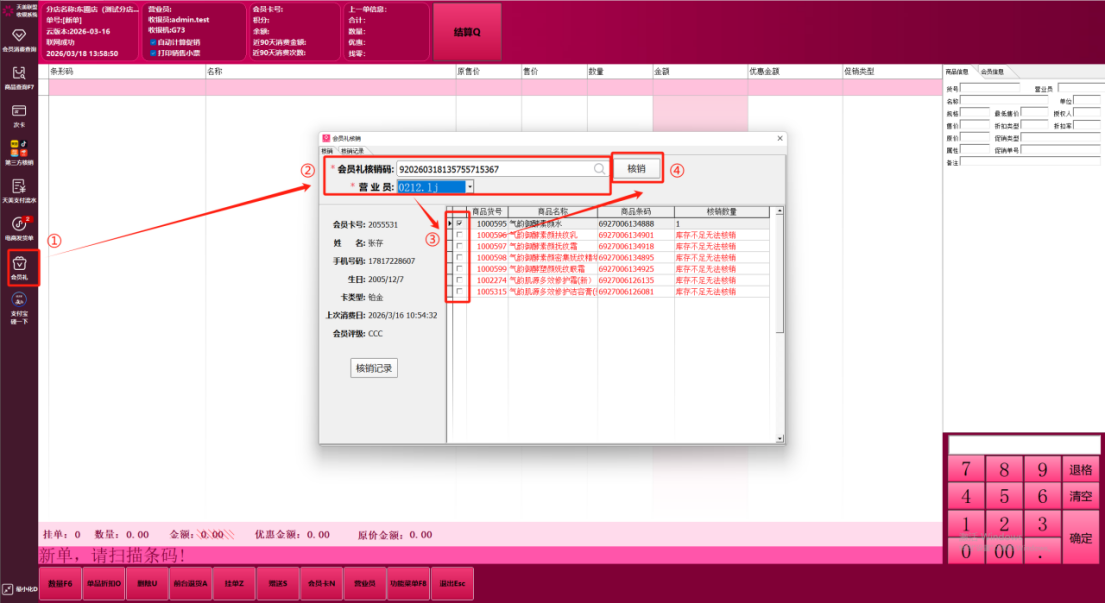The height and width of the screenshot is (603, 1105).
Task: Open 电商发货单 icon with badge
Action: 19,227
